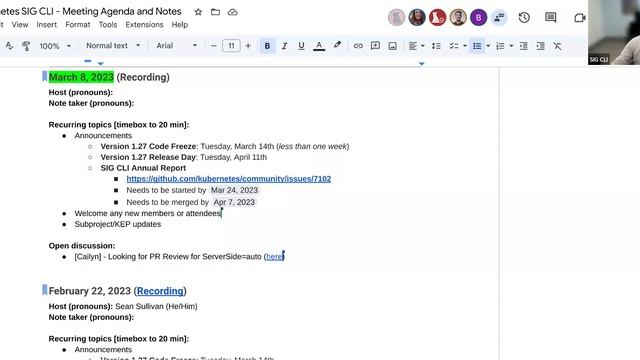This screenshot has height=360, width=640.
Task: Click 'Sean Sullivan (He/Him)' host text
Action: pos(156,307)
